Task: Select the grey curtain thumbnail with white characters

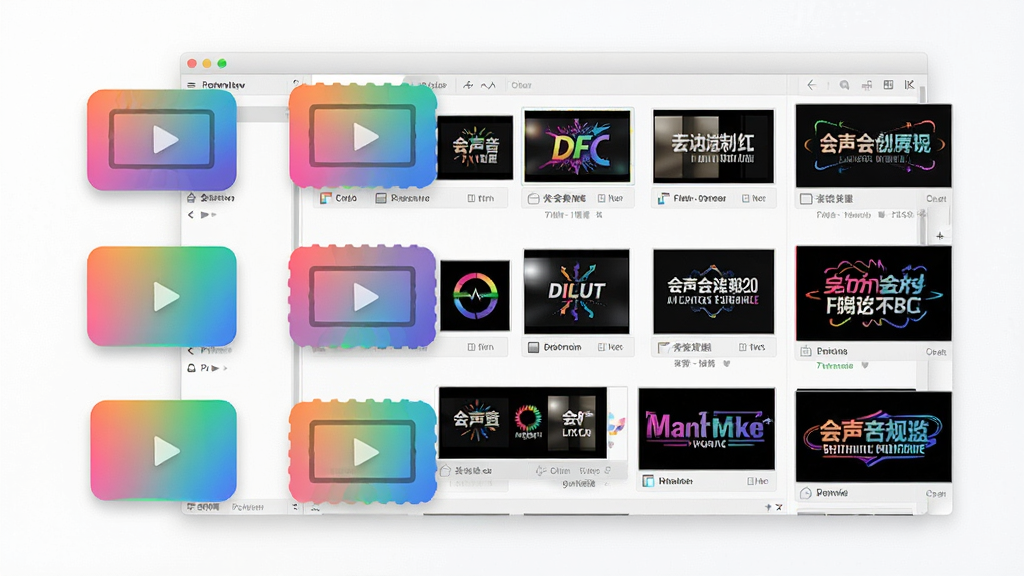Action: [713, 146]
